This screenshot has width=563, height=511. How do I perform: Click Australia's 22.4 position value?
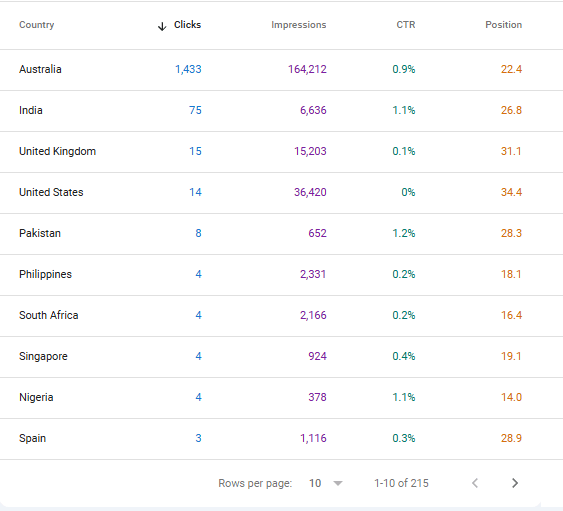tap(511, 69)
